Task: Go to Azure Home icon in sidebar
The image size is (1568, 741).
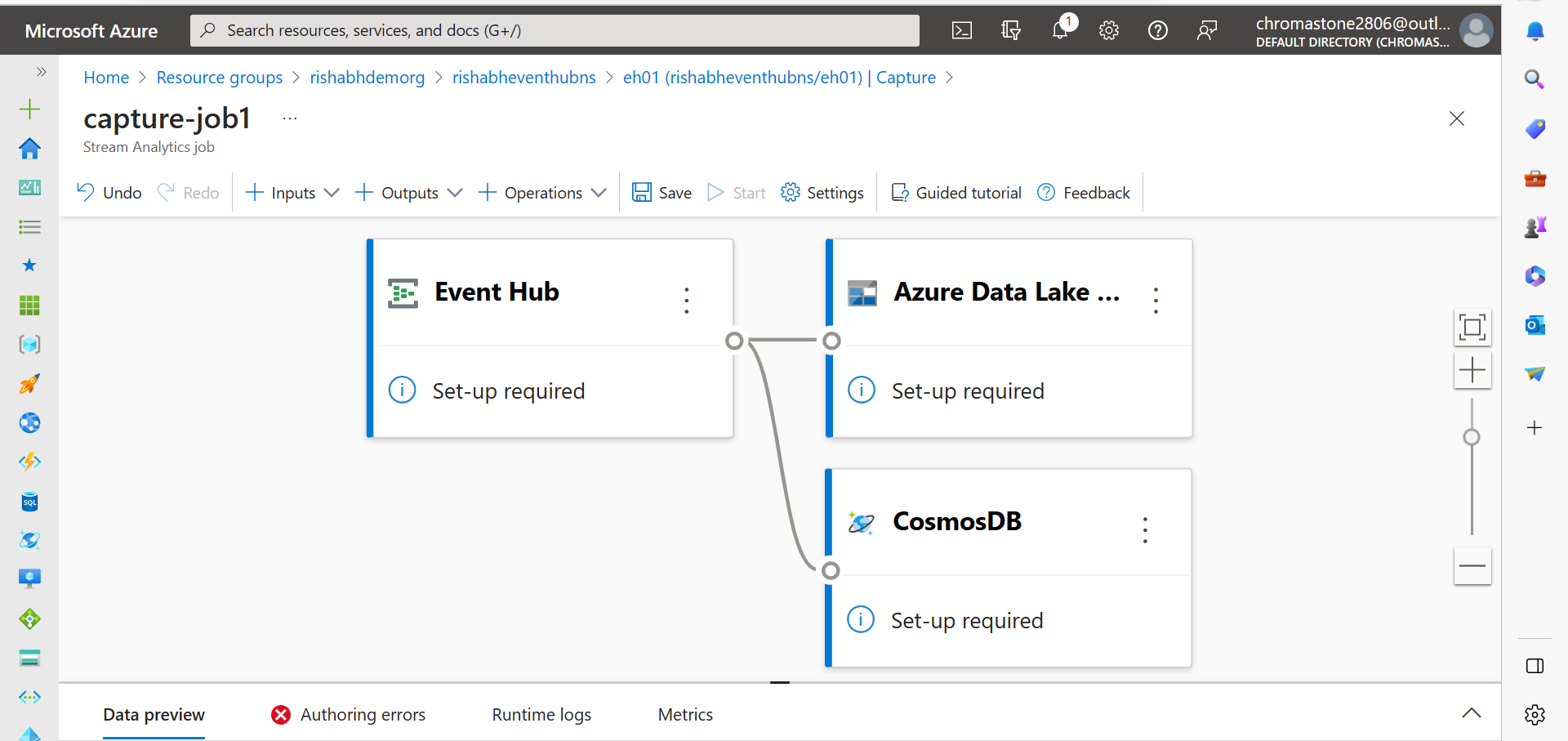Action: pyautogui.click(x=29, y=149)
